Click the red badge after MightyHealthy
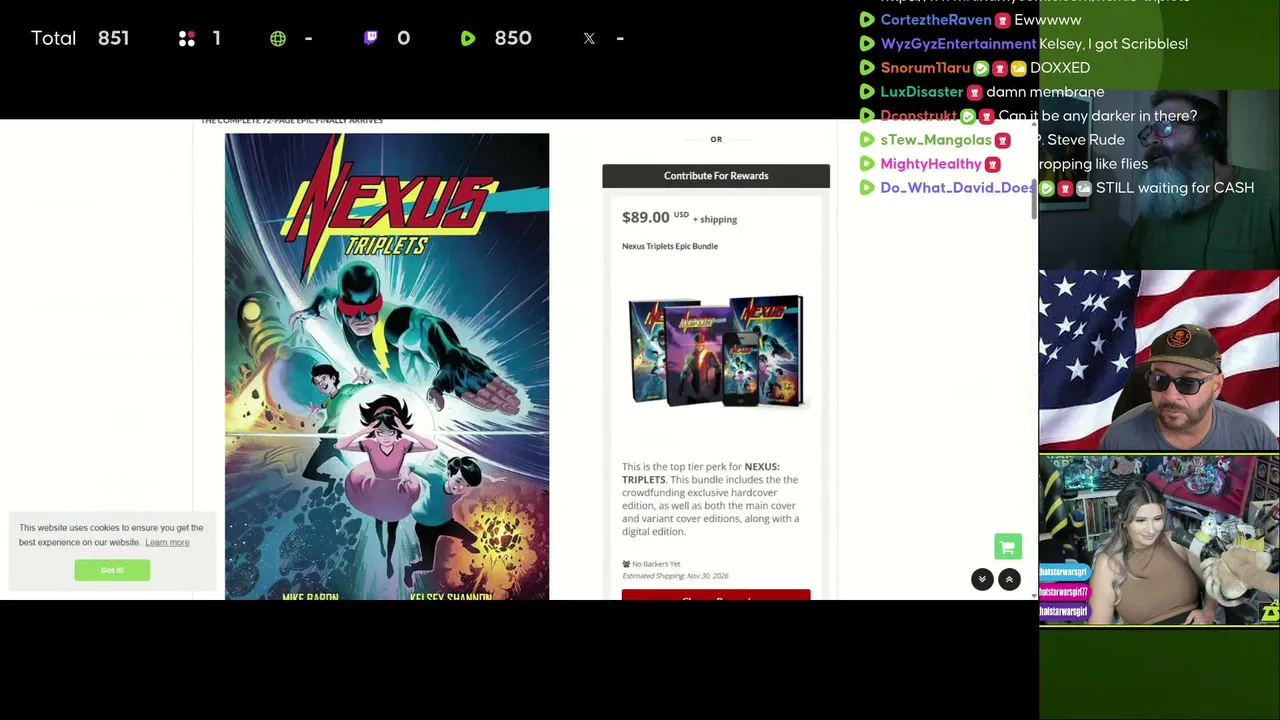1280x720 pixels. (992, 164)
